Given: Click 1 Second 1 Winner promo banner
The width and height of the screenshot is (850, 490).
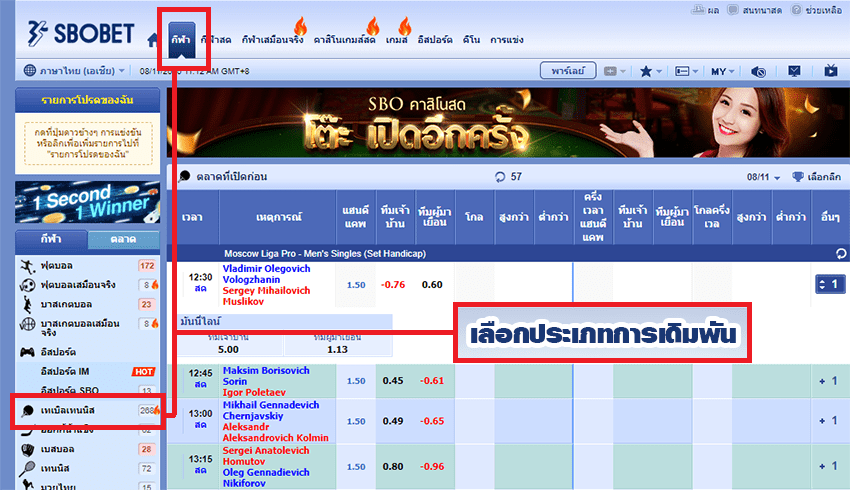Looking at the screenshot, I should [x=87, y=202].
